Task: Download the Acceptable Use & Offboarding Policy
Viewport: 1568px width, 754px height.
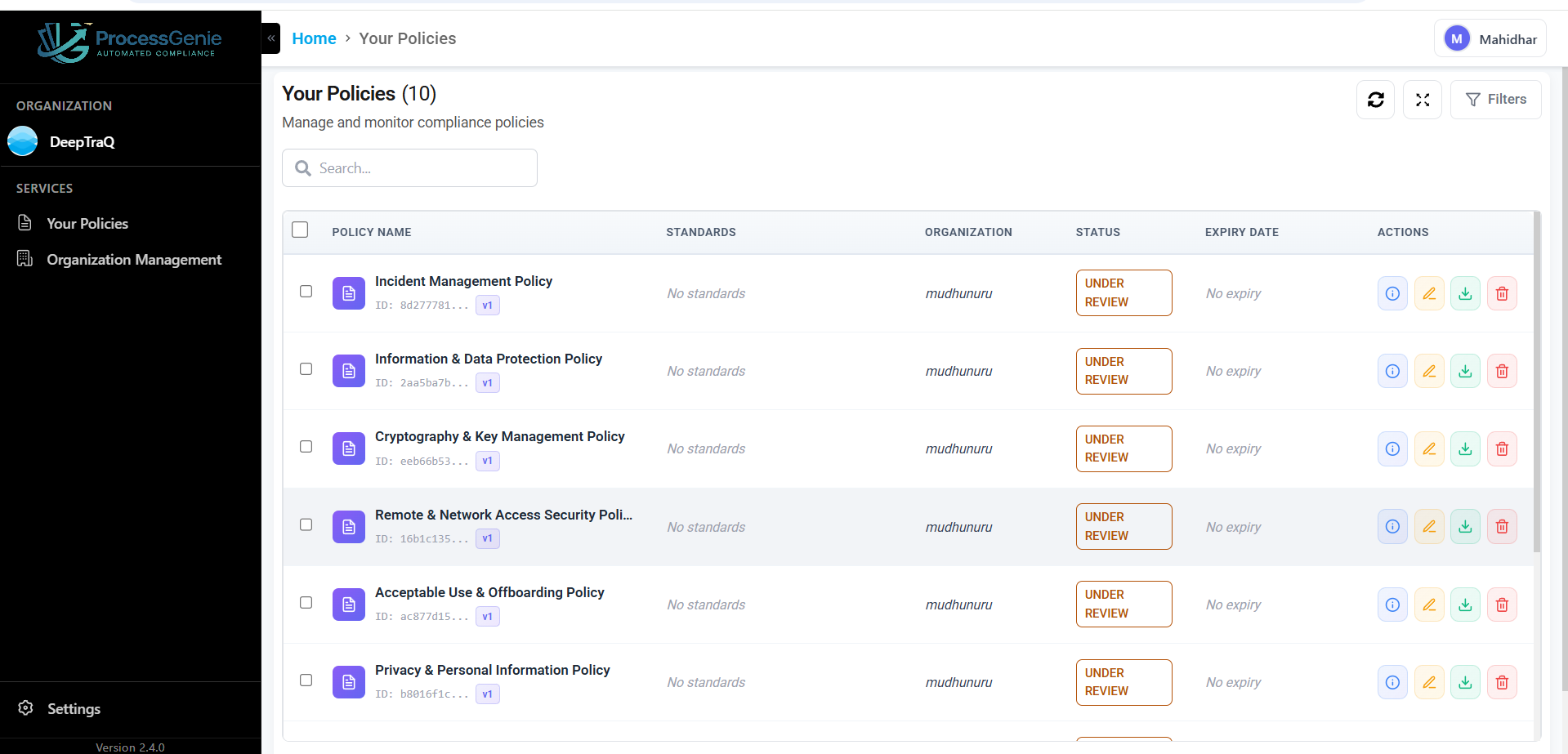Action: [x=1466, y=605]
